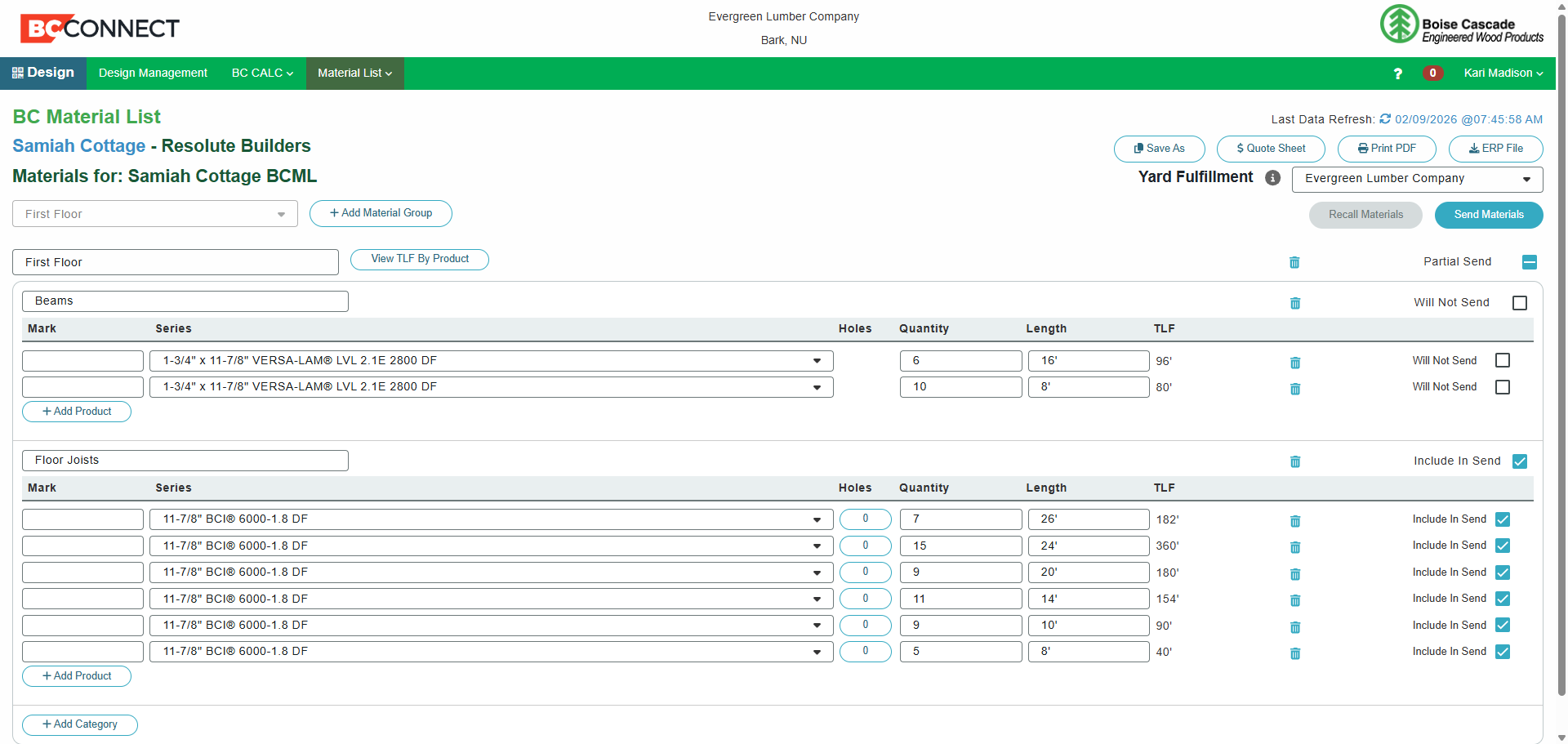1568x744 pixels.
Task: Uncheck Include In Send for 24' joist row
Action: (x=1503, y=546)
